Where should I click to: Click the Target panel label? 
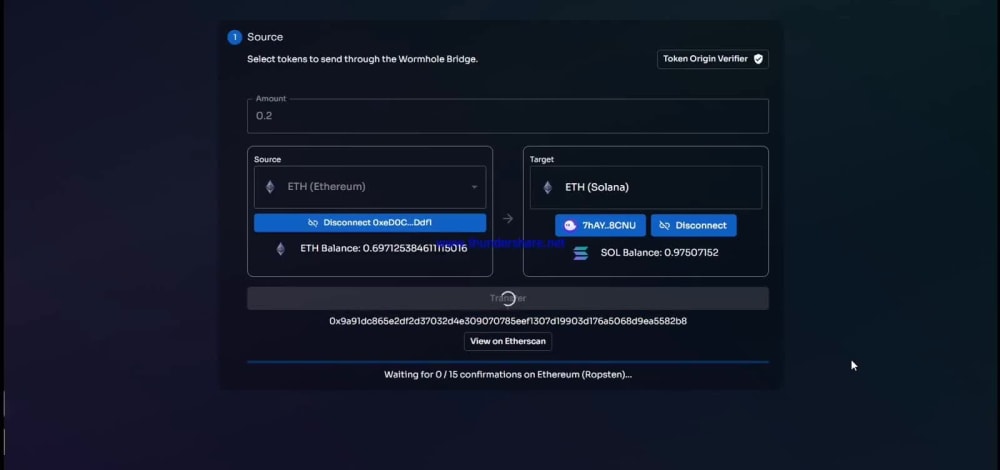click(541, 159)
